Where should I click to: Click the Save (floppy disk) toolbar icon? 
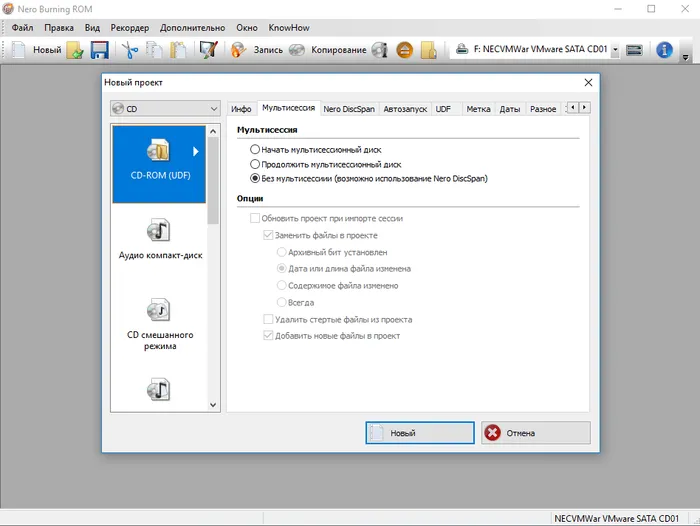pos(100,50)
